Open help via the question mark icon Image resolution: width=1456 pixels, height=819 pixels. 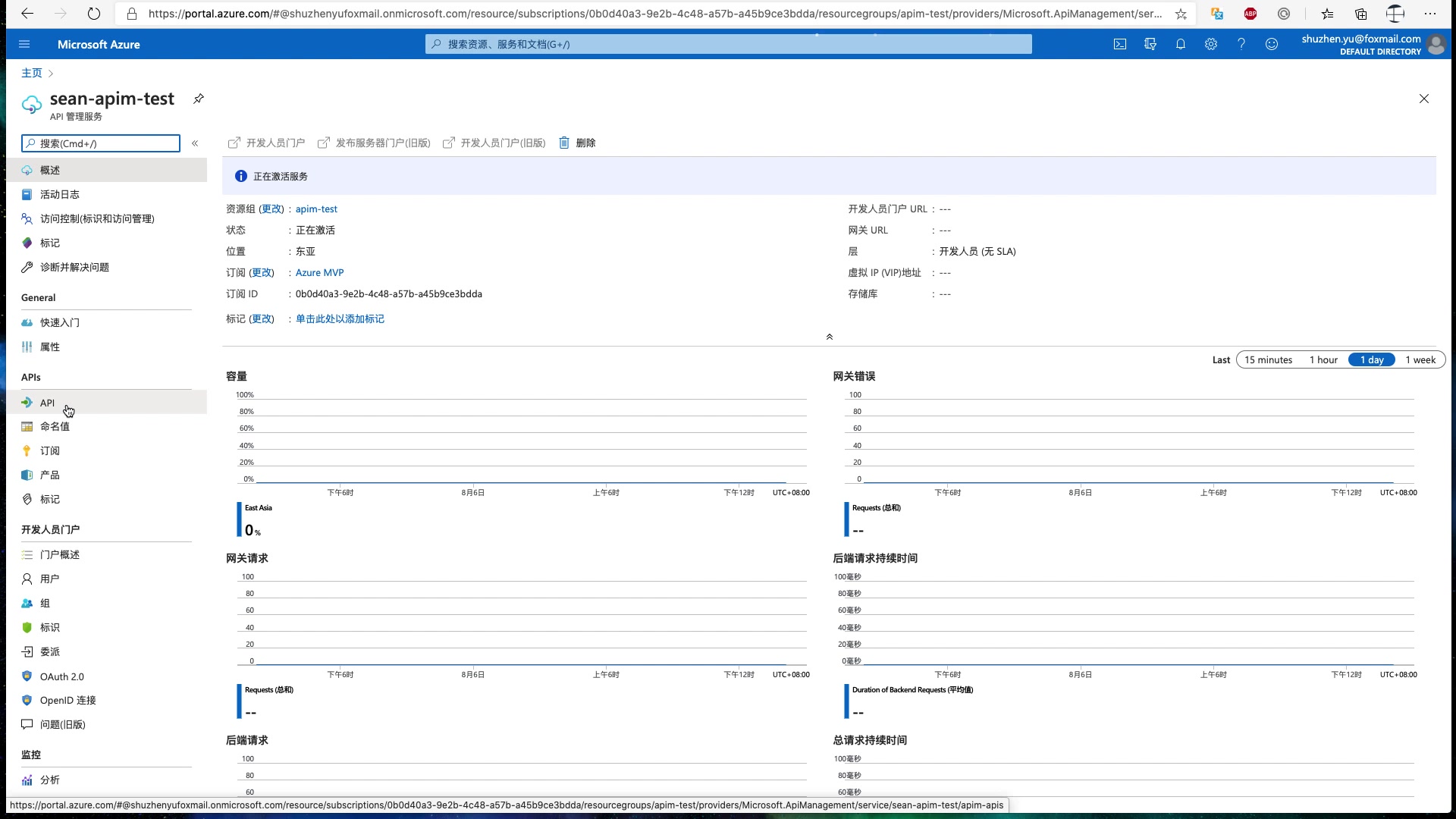click(1241, 44)
